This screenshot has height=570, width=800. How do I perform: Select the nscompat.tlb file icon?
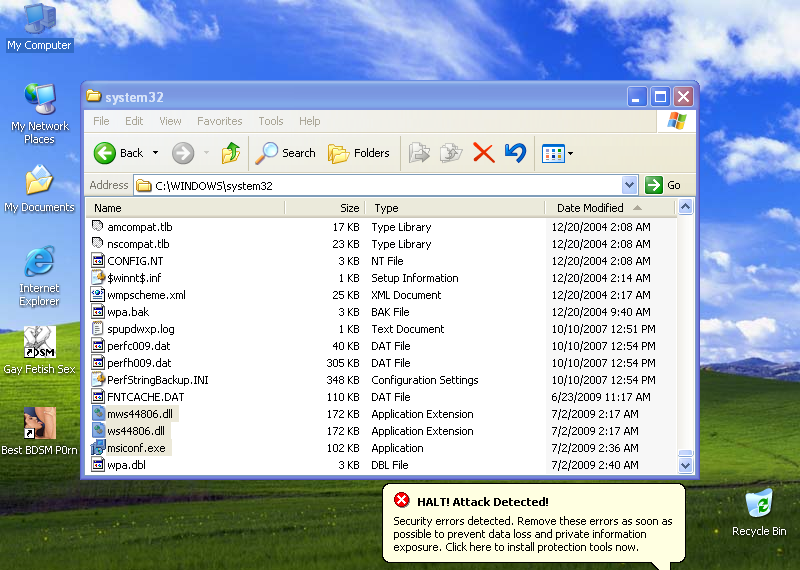click(97, 243)
